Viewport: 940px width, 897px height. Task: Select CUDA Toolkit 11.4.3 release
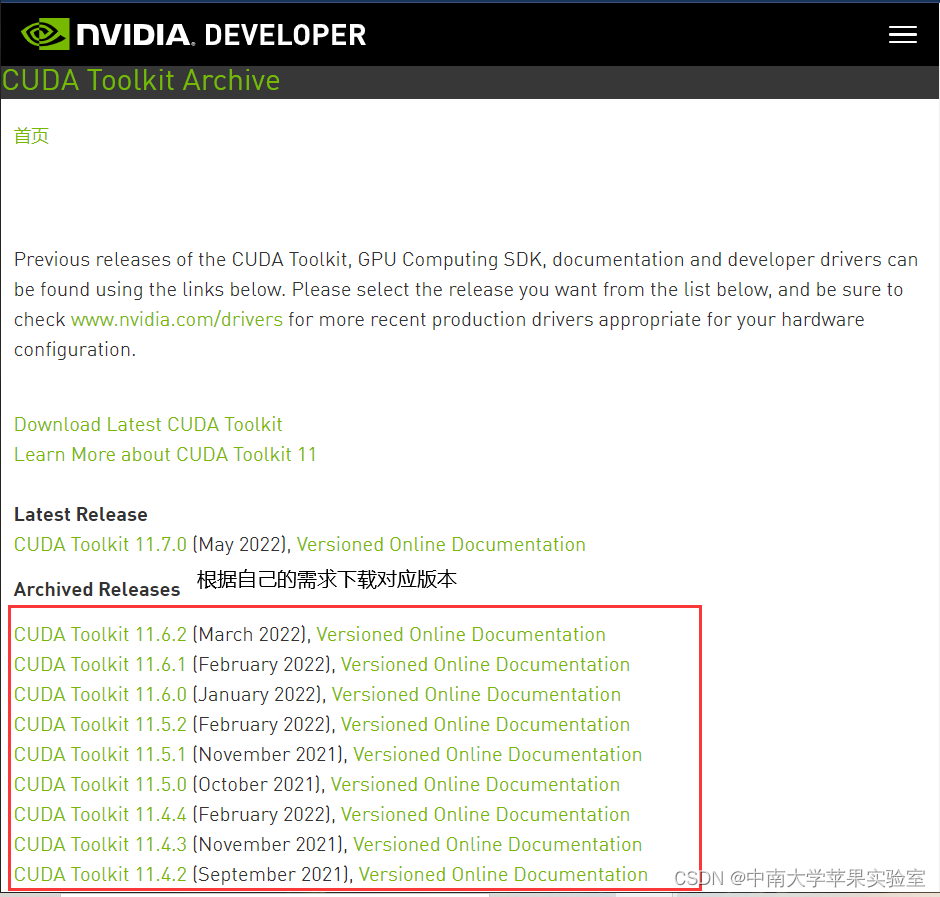100,844
